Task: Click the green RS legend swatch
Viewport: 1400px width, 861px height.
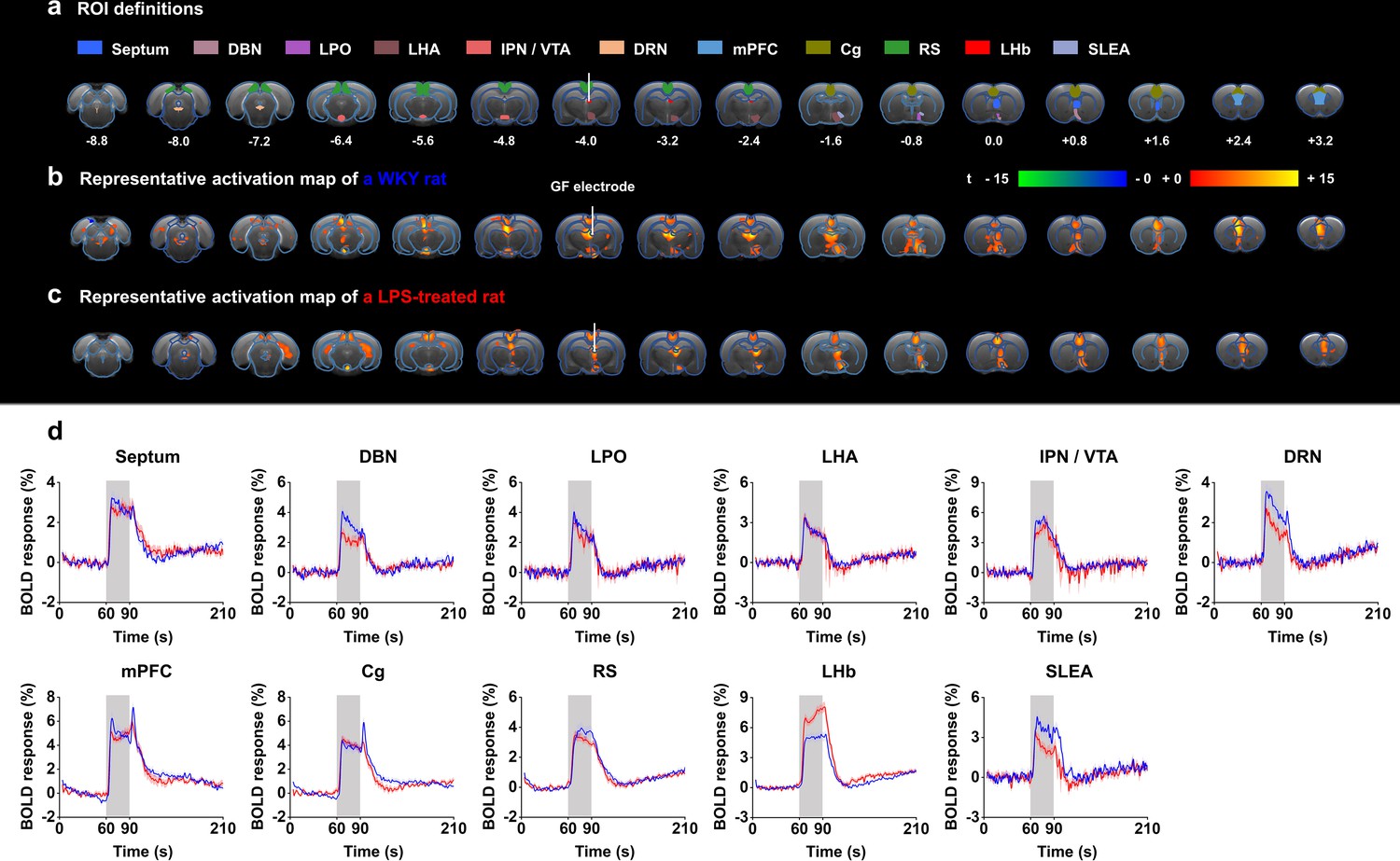Action: point(897,48)
